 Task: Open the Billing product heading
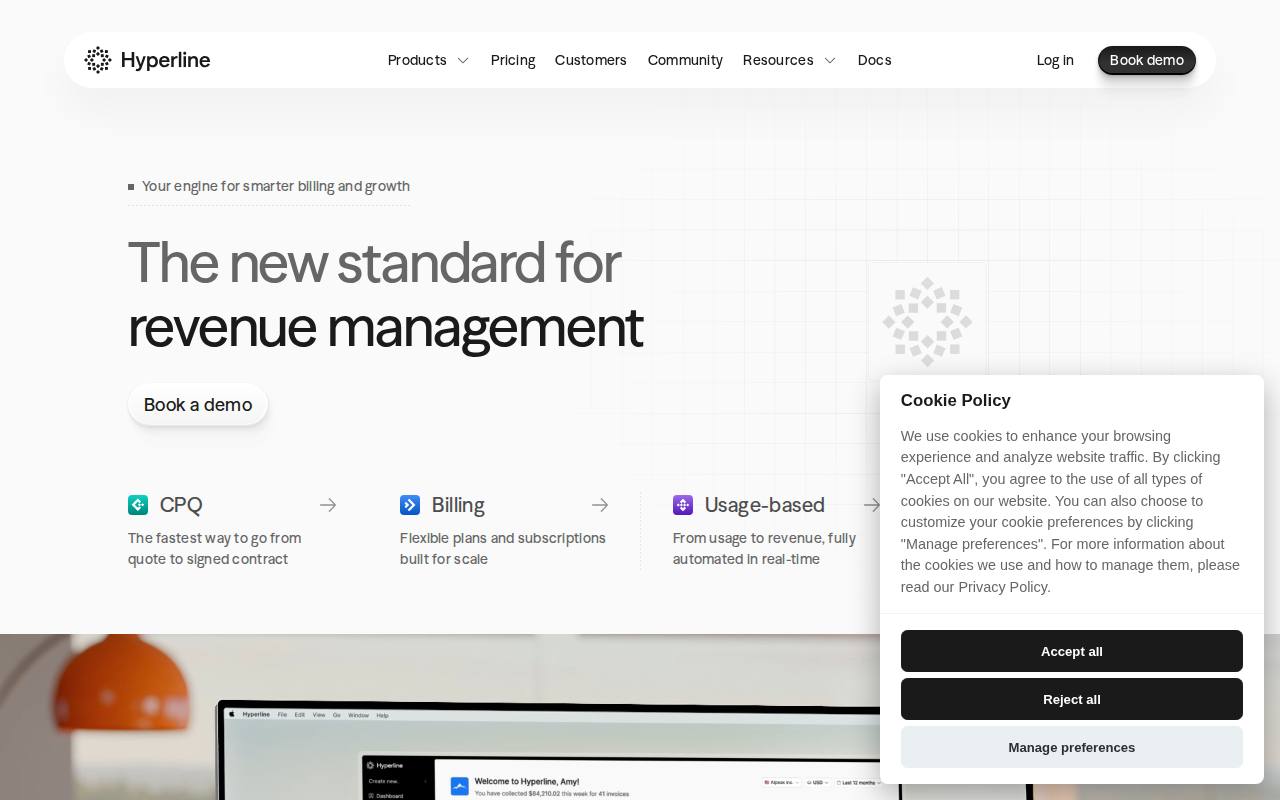click(458, 505)
